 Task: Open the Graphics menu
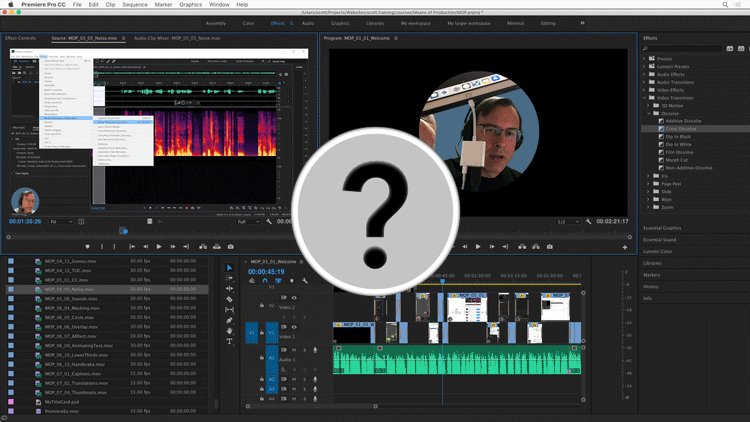190,4
